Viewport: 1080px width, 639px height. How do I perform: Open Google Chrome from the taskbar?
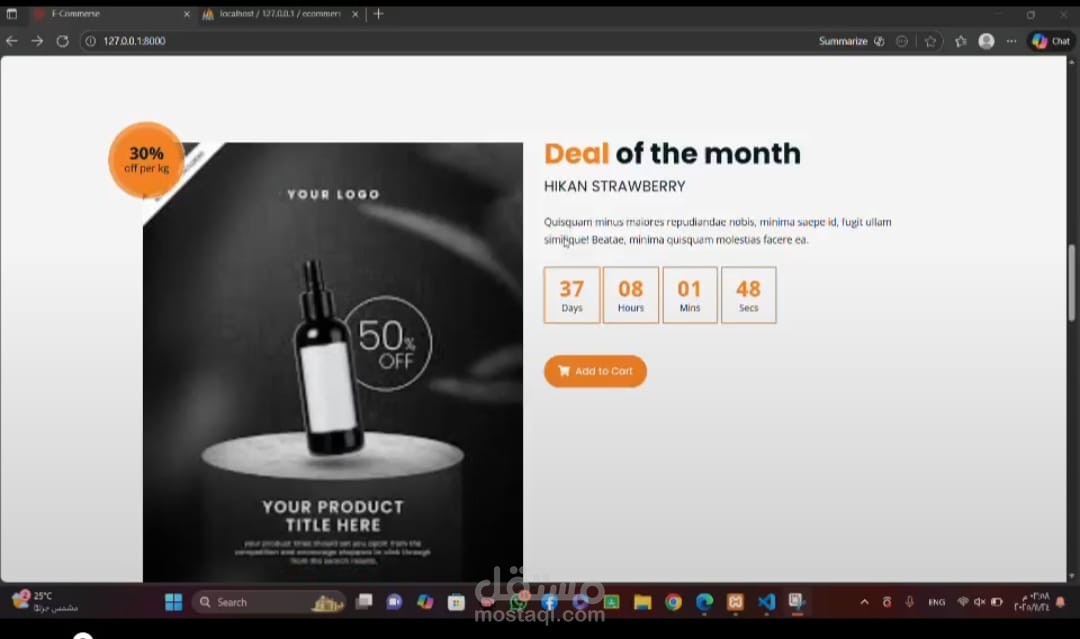(673, 602)
